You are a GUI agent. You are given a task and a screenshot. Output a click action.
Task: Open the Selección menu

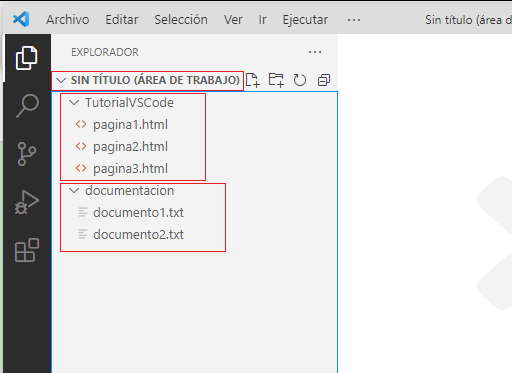pos(181,20)
